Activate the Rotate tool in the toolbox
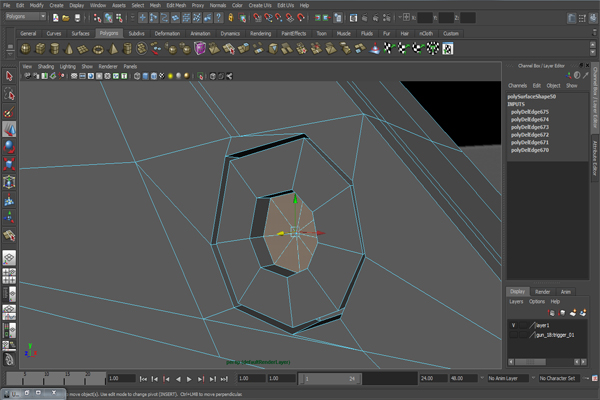 point(9,147)
